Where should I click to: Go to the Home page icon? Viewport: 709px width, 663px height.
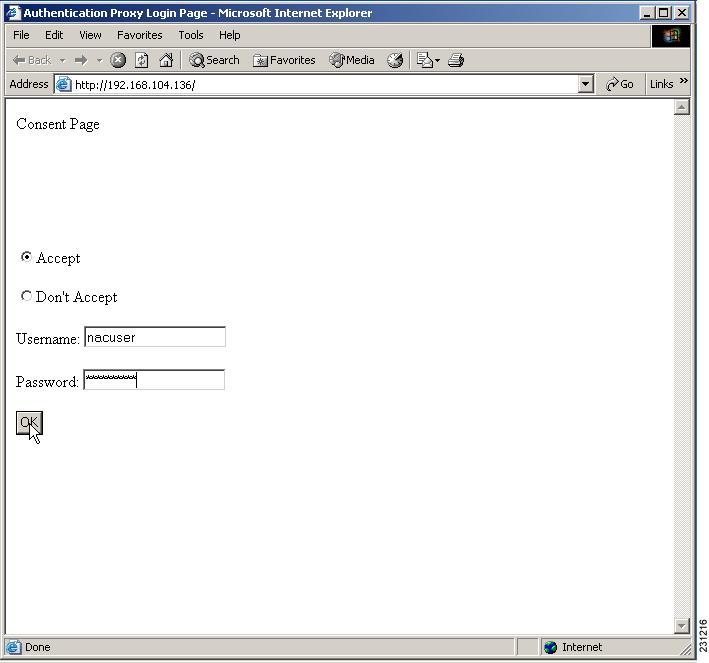[x=166, y=60]
